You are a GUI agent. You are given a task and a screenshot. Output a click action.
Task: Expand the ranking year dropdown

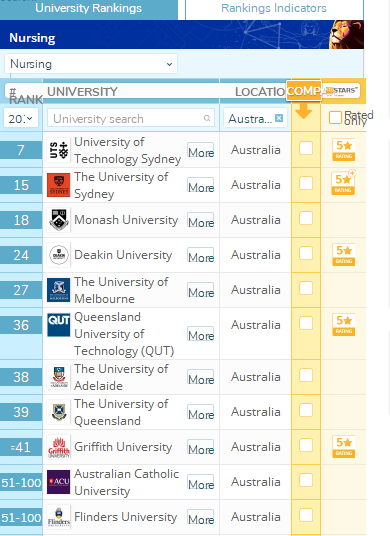click(21, 118)
